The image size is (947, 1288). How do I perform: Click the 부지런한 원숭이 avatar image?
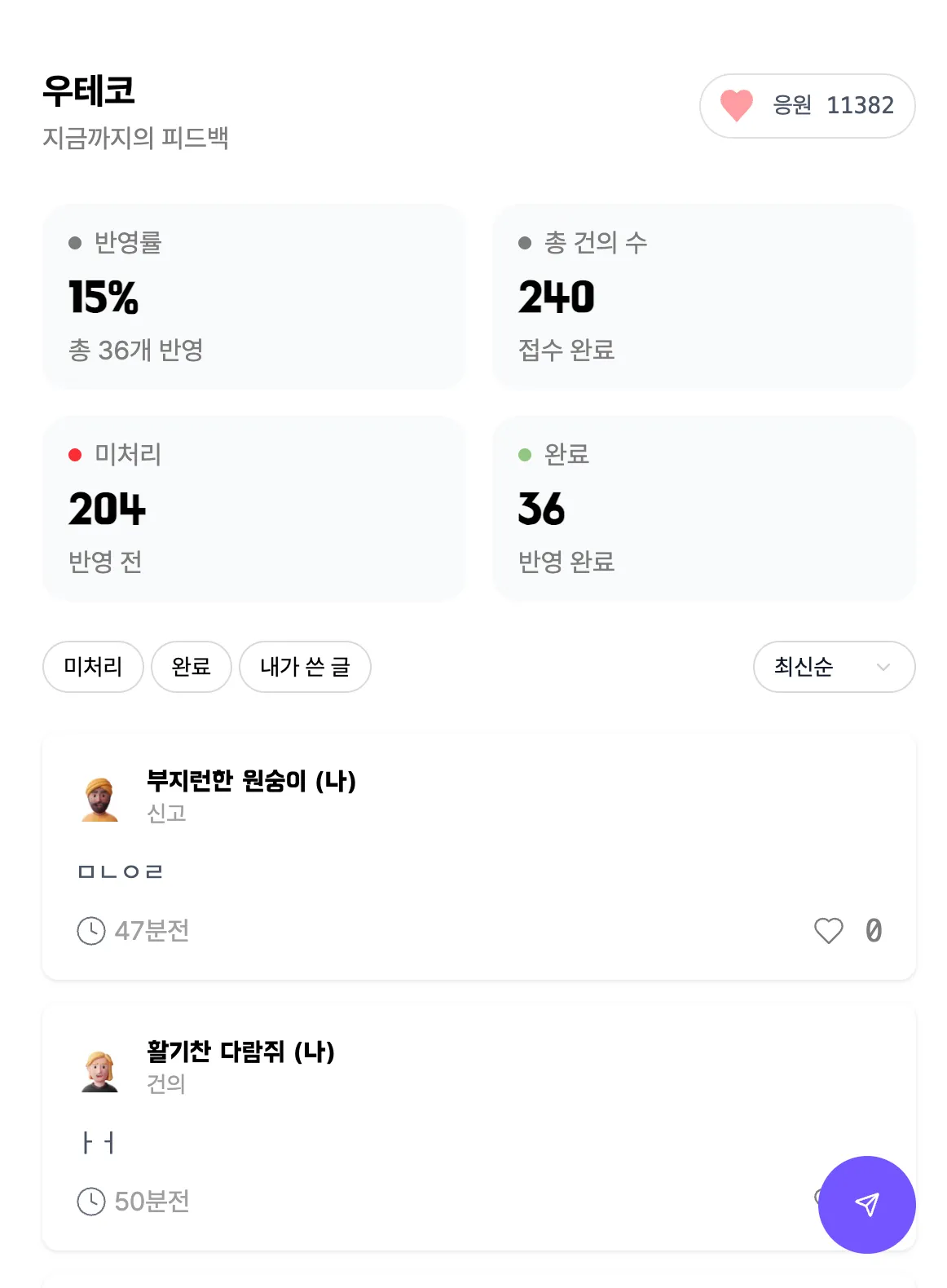pos(100,799)
